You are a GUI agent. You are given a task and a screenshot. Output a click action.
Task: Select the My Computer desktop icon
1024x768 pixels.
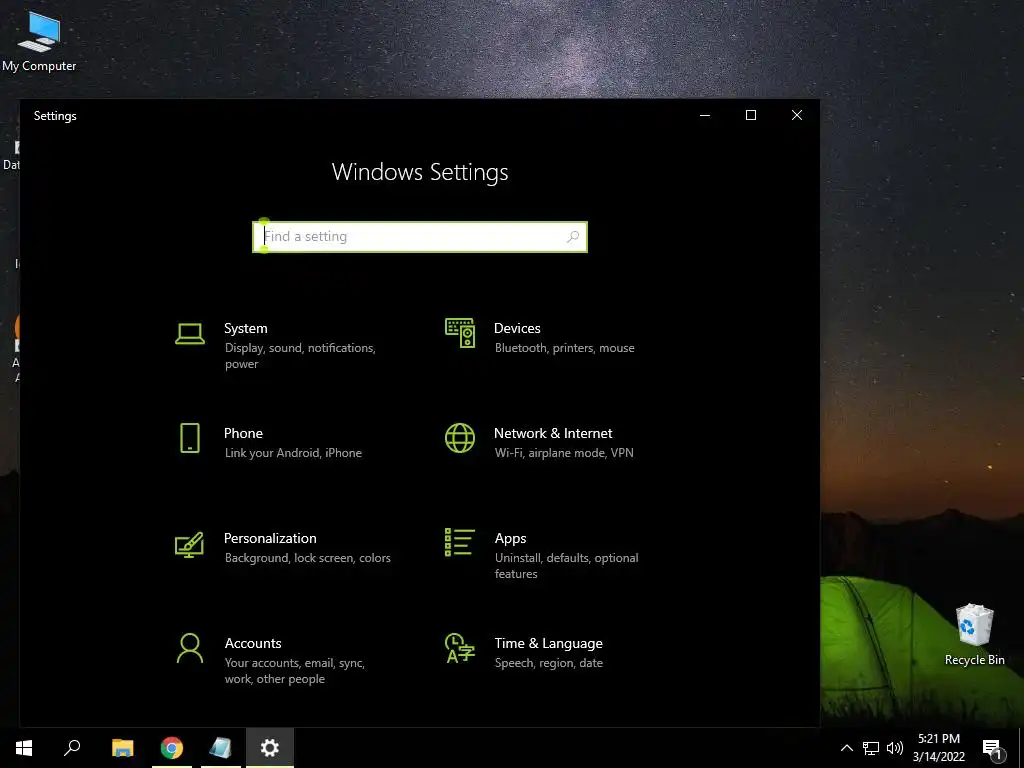coord(39,40)
